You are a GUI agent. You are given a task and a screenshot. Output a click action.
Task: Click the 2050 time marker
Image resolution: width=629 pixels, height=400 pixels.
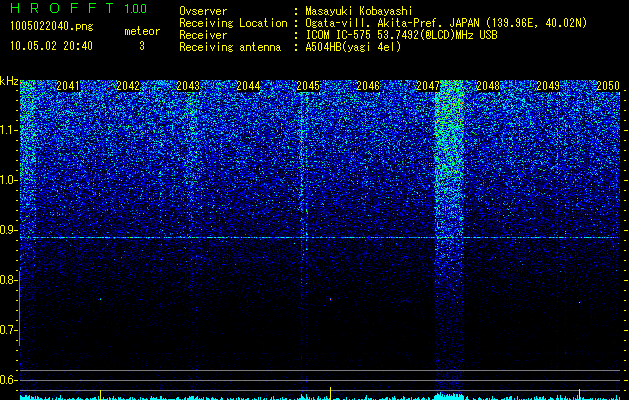pyautogui.click(x=608, y=86)
